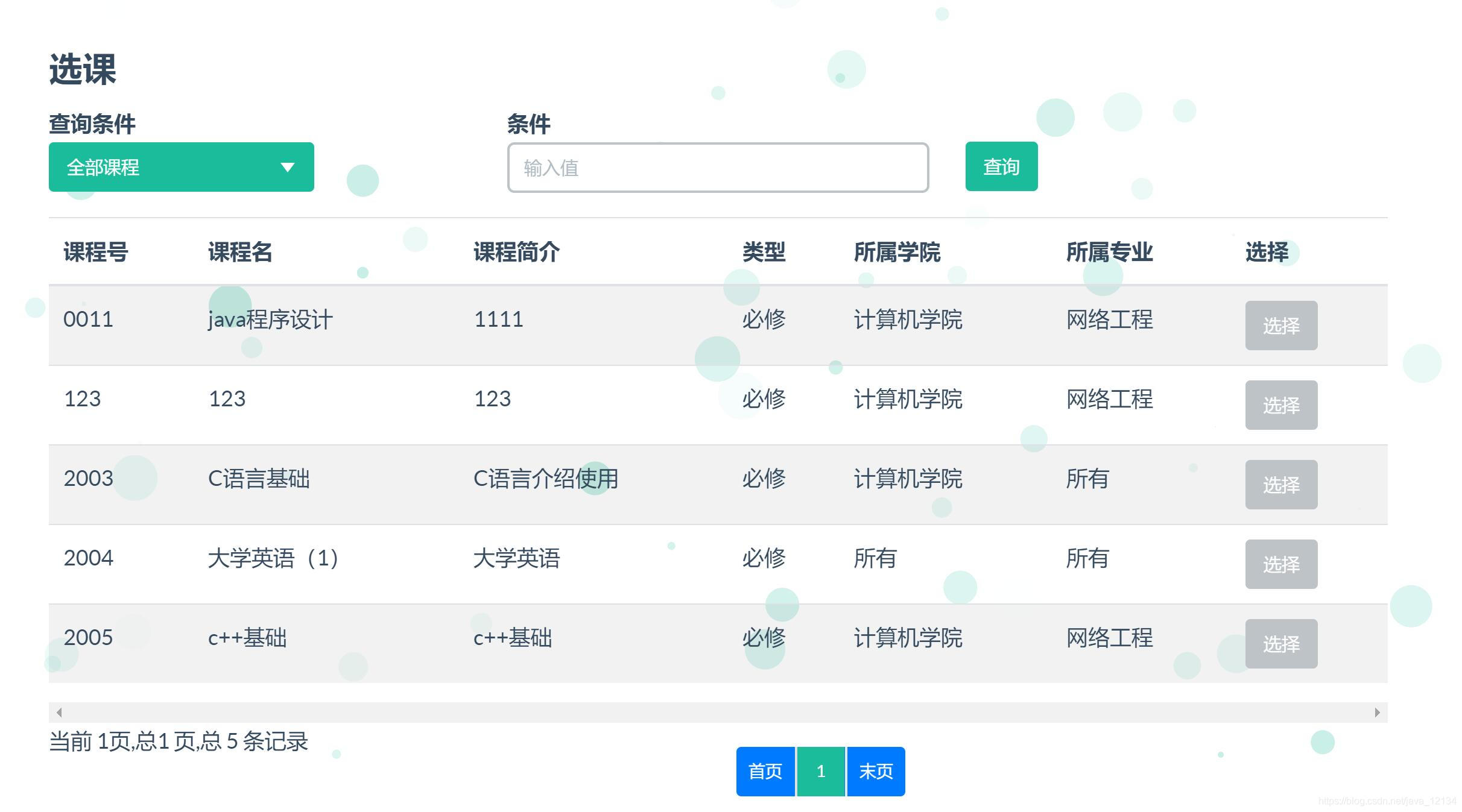Go to 末页 last page

tap(876, 772)
